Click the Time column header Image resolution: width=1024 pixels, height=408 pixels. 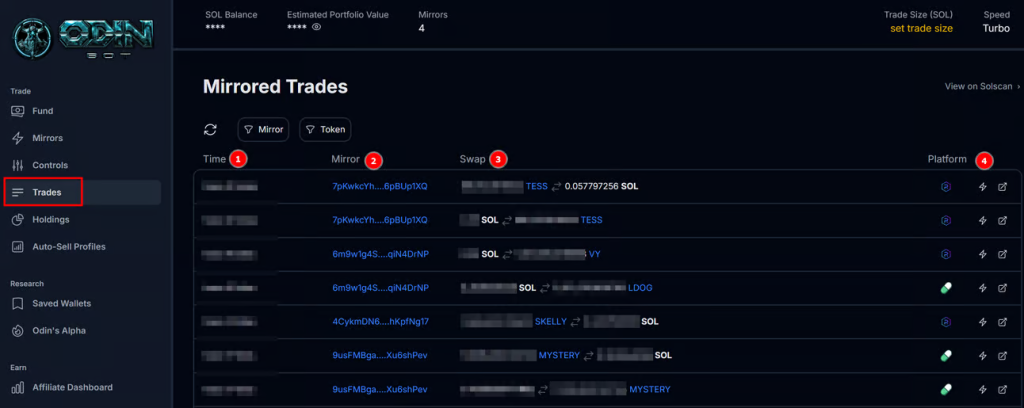214,159
